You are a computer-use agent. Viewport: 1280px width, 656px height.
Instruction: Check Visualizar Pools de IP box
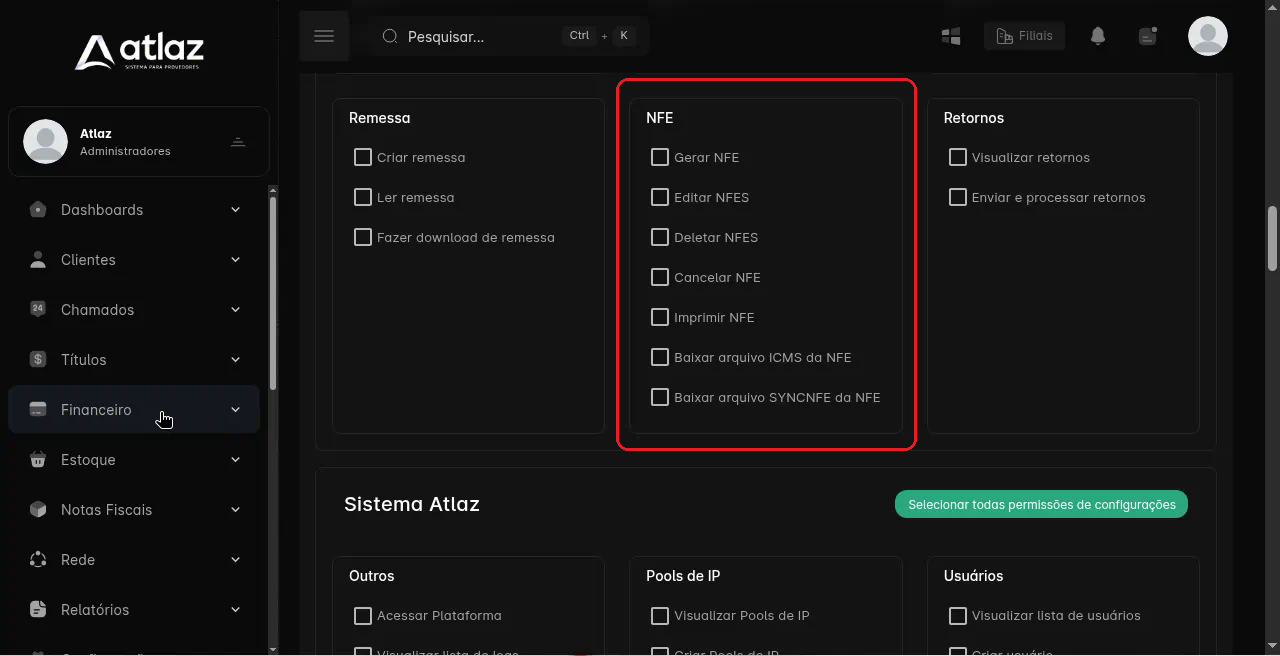point(660,615)
